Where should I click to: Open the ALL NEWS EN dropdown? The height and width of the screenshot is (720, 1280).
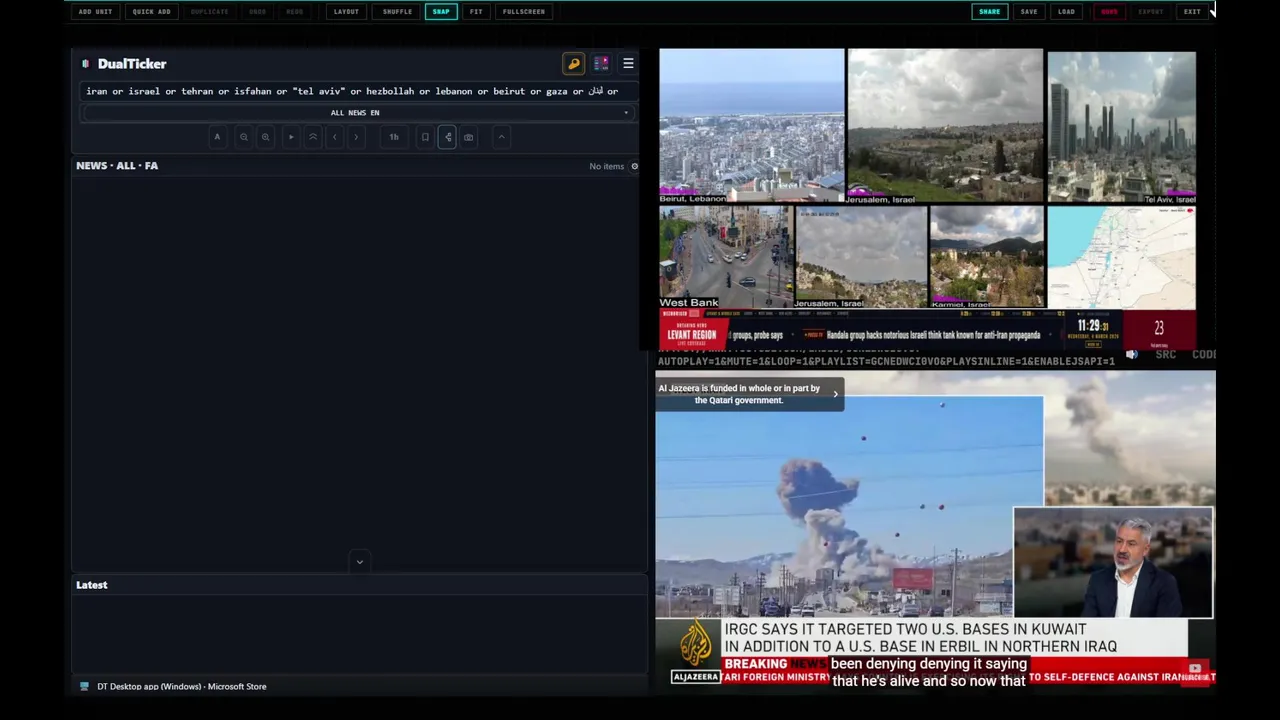click(x=356, y=113)
